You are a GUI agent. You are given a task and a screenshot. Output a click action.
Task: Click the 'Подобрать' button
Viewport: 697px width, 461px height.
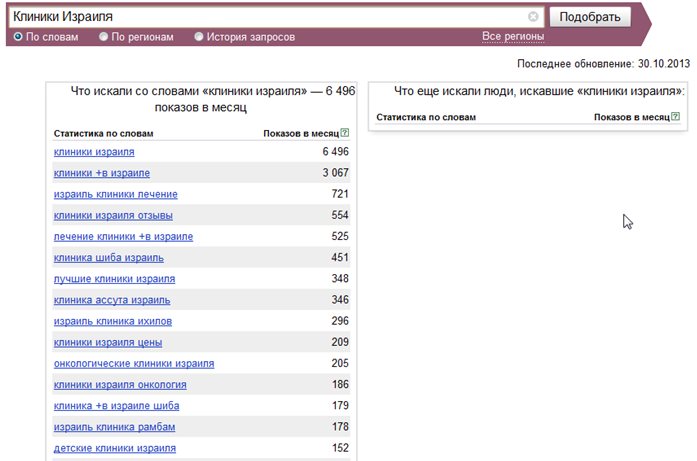tap(590, 17)
